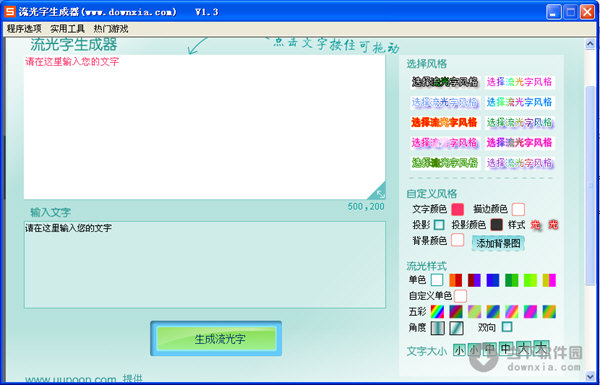Open the 背景颜色 color swatch
The width and height of the screenshot is (600, 385).
tap(457, 240)
